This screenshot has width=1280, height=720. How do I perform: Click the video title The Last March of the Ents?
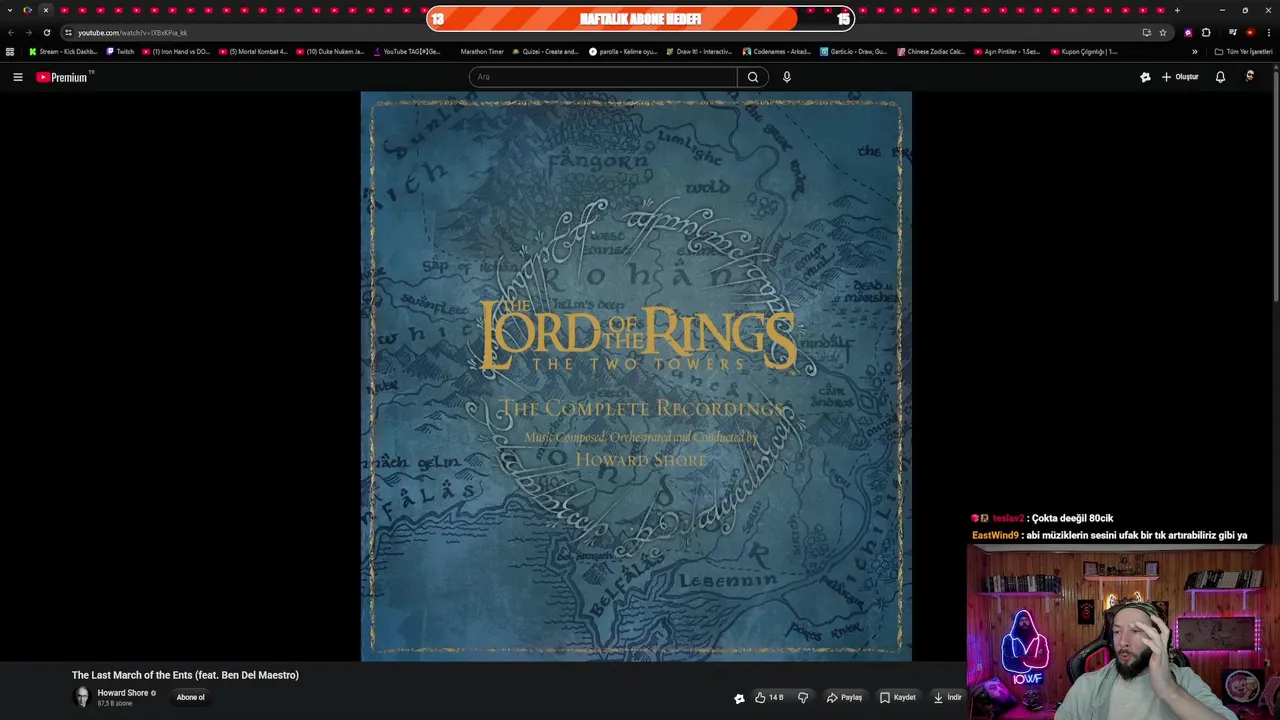pyautogui.click(x=185, y=675)
